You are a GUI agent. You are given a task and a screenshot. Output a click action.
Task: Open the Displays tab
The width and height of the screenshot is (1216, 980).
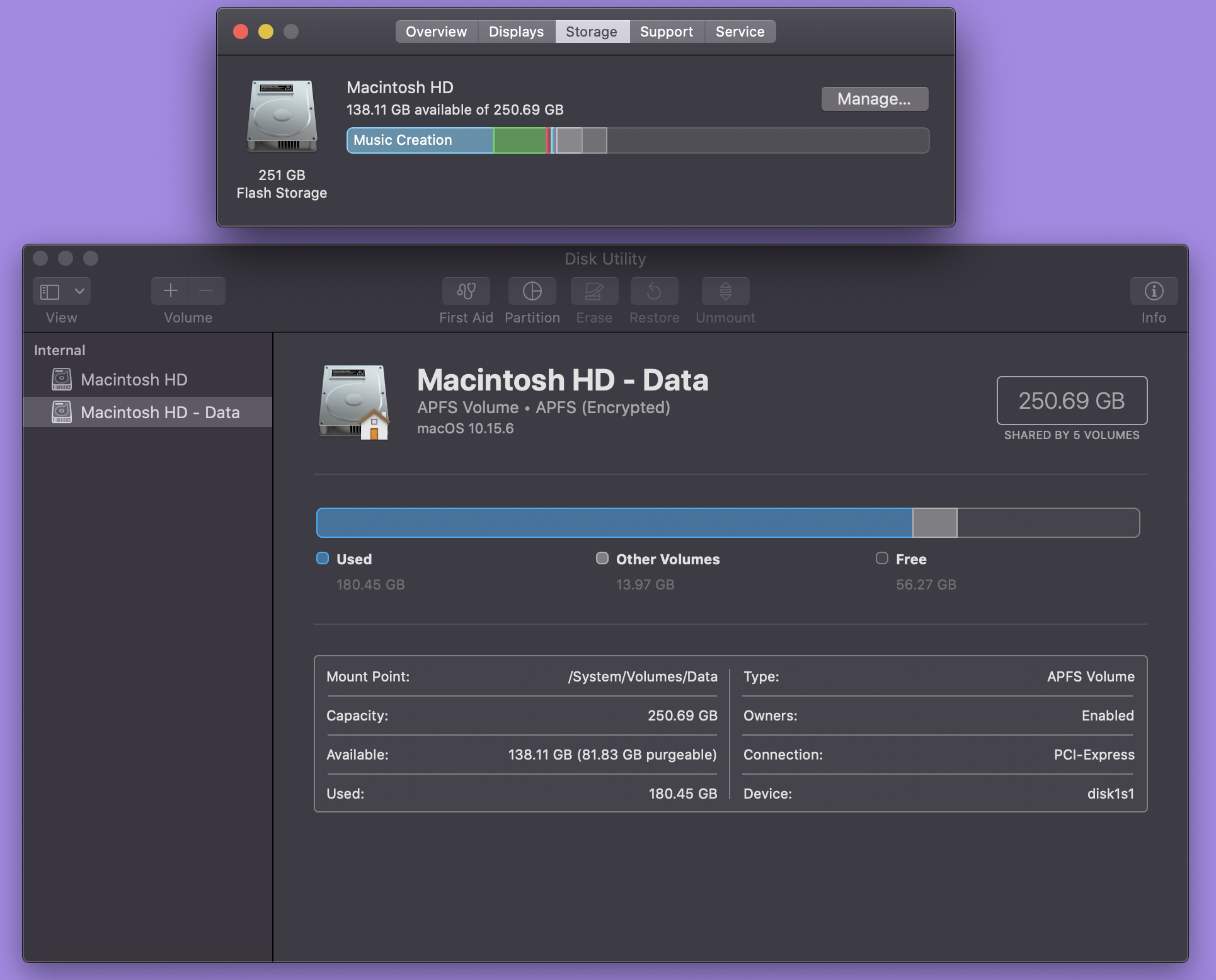[515, 31]
